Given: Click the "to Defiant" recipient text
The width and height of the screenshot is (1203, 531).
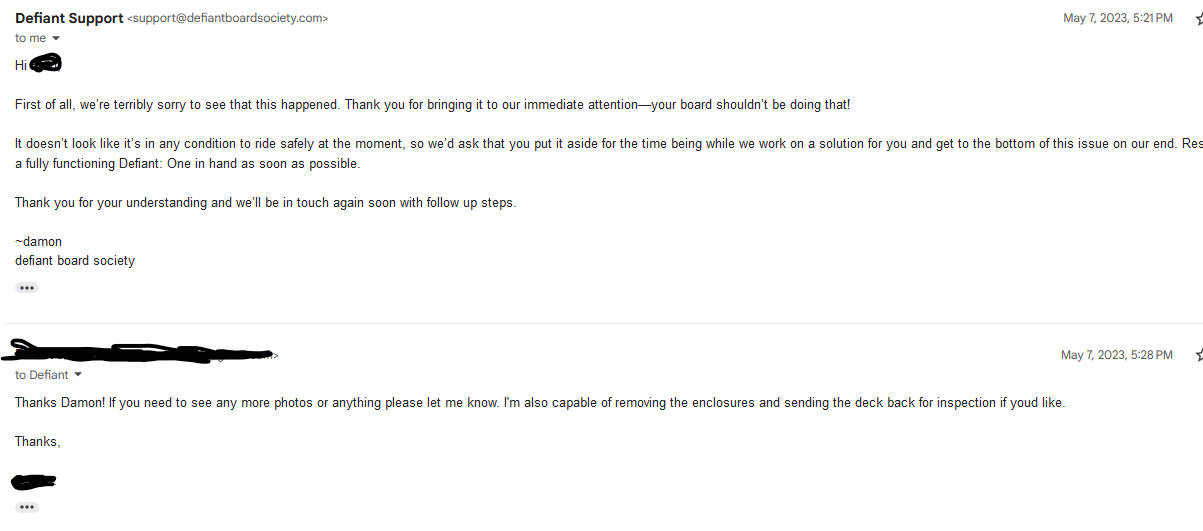Looking at the screenshot, I should click(42, 375).
